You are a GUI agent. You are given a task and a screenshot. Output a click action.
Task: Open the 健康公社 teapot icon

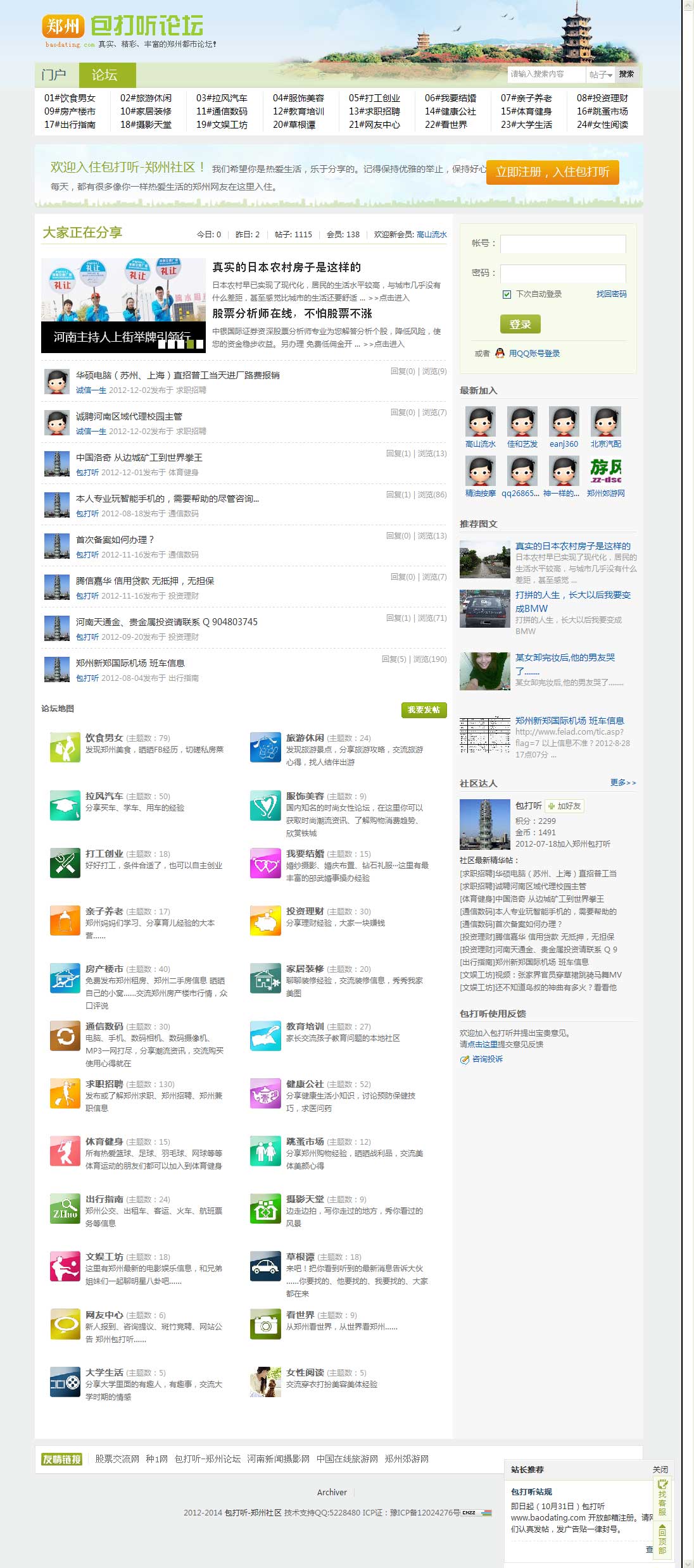click(265, 1093)
